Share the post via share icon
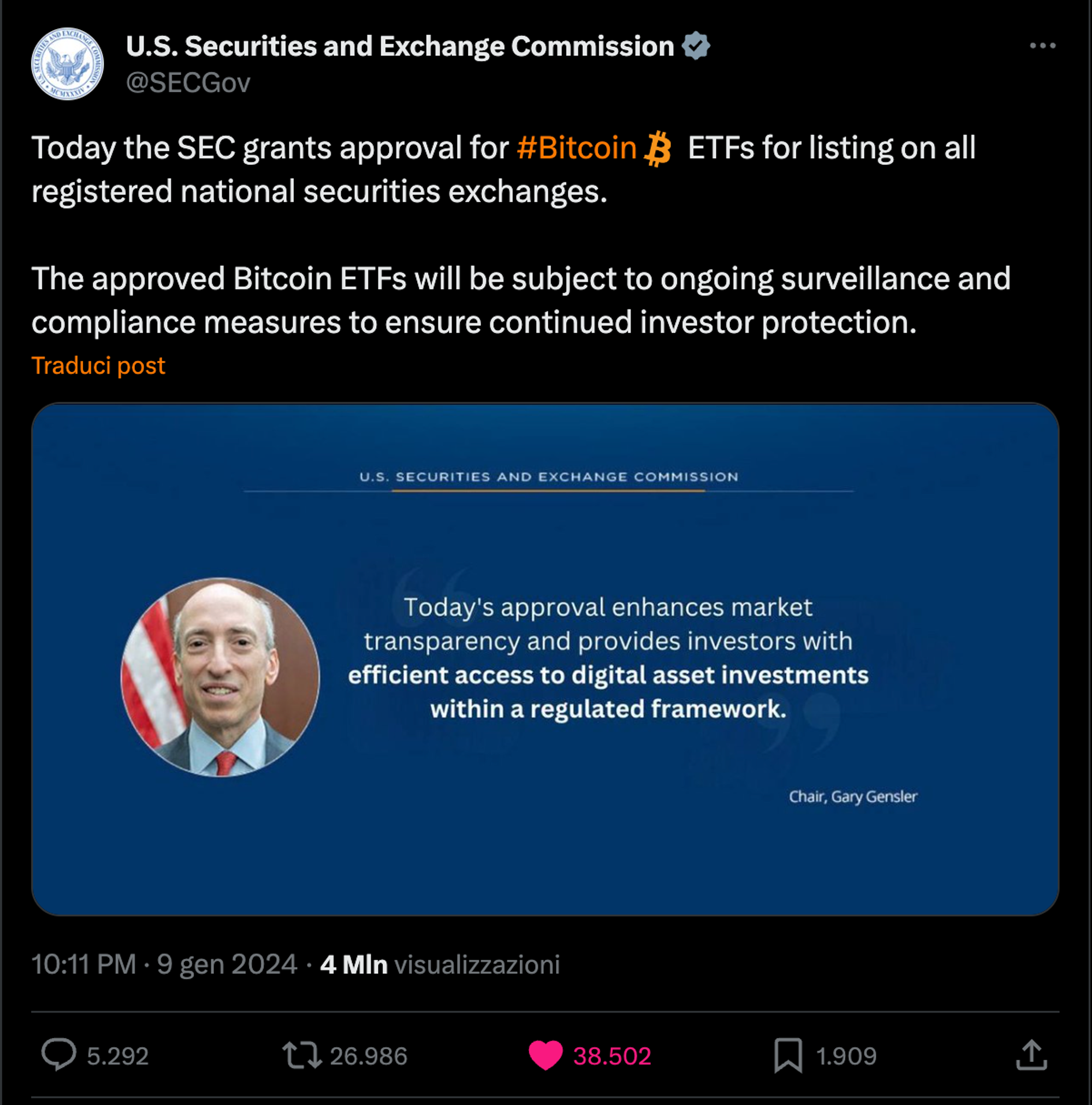This screenshot has width=1092, height=1105. click(x=1031, y=1055)
